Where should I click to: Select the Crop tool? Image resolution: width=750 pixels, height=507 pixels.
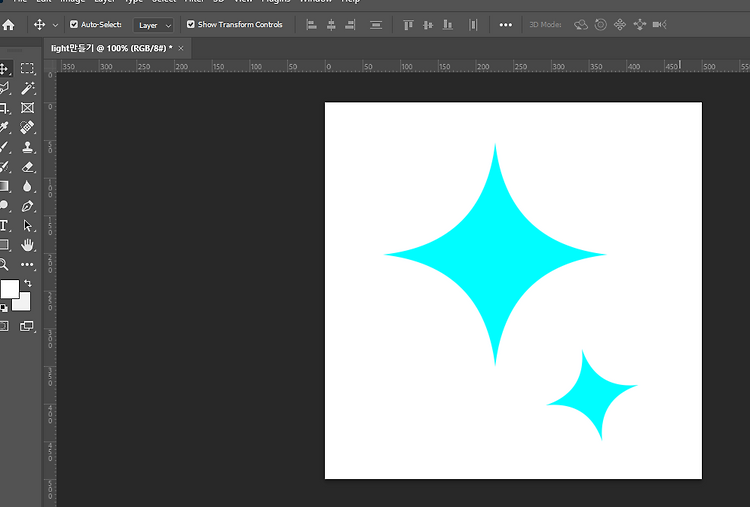[x=4, y=108]
